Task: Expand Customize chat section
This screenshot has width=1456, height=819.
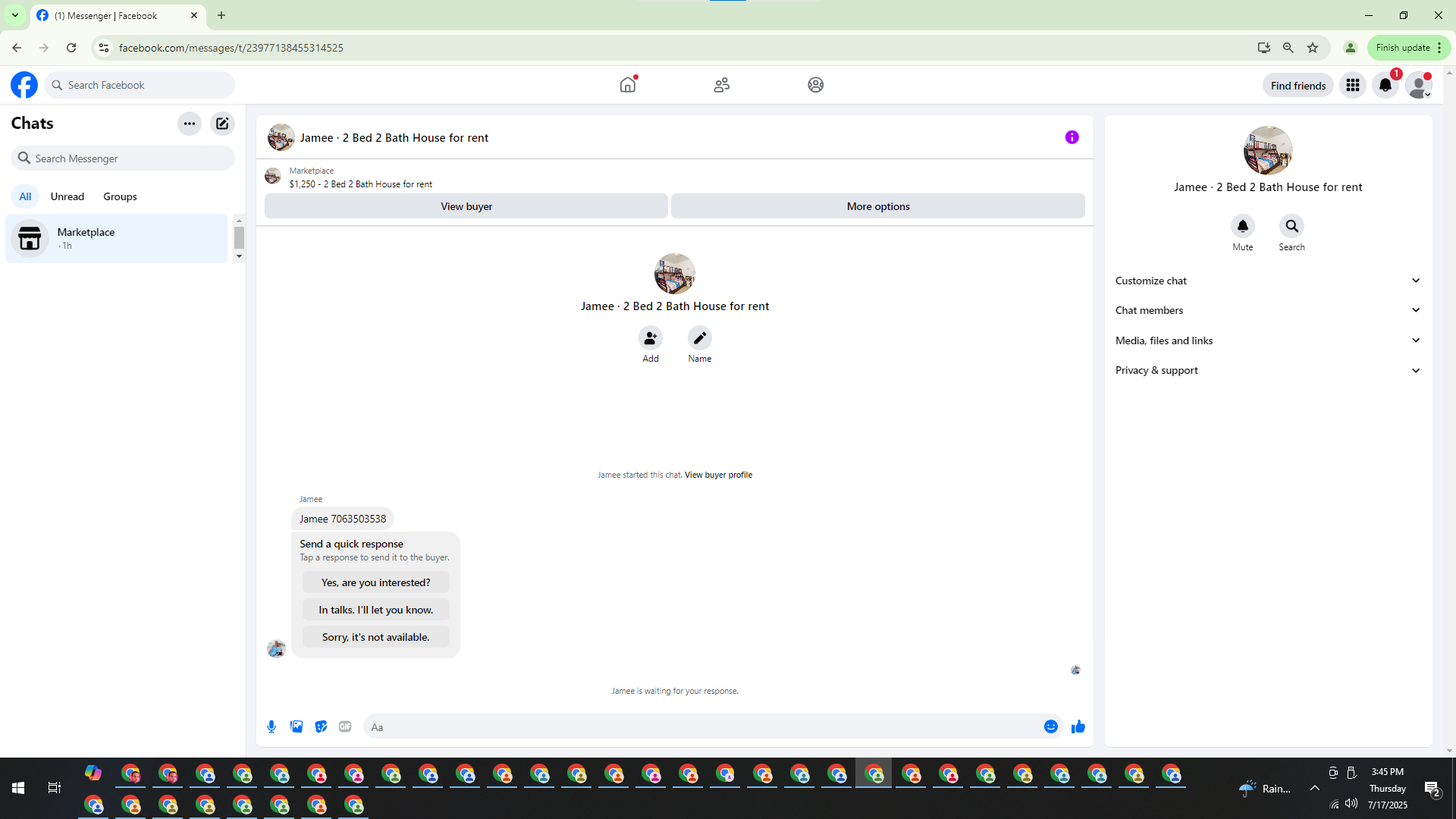Action: 1267,281
